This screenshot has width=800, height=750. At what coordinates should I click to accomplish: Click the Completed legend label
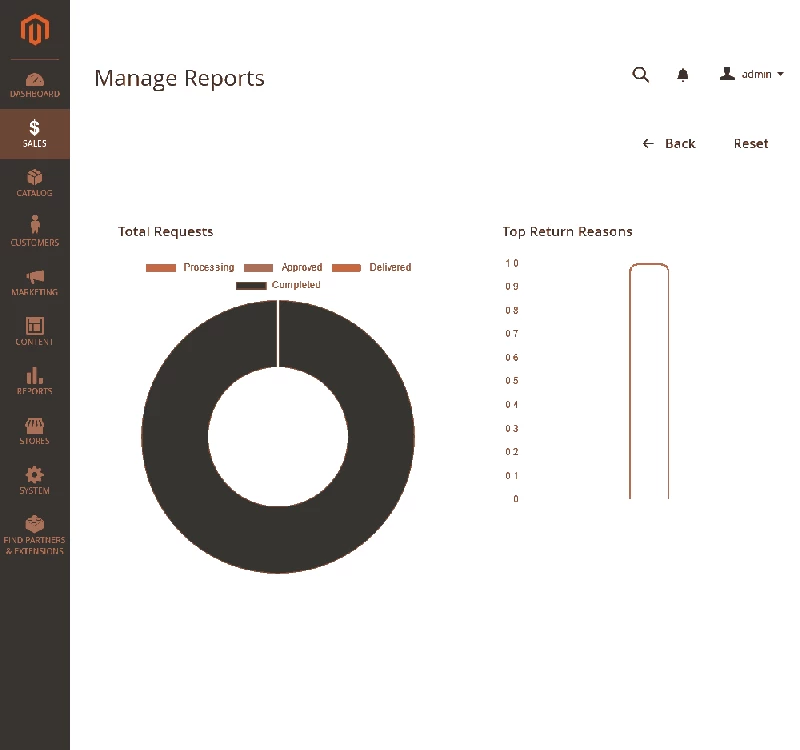point(296,285)
